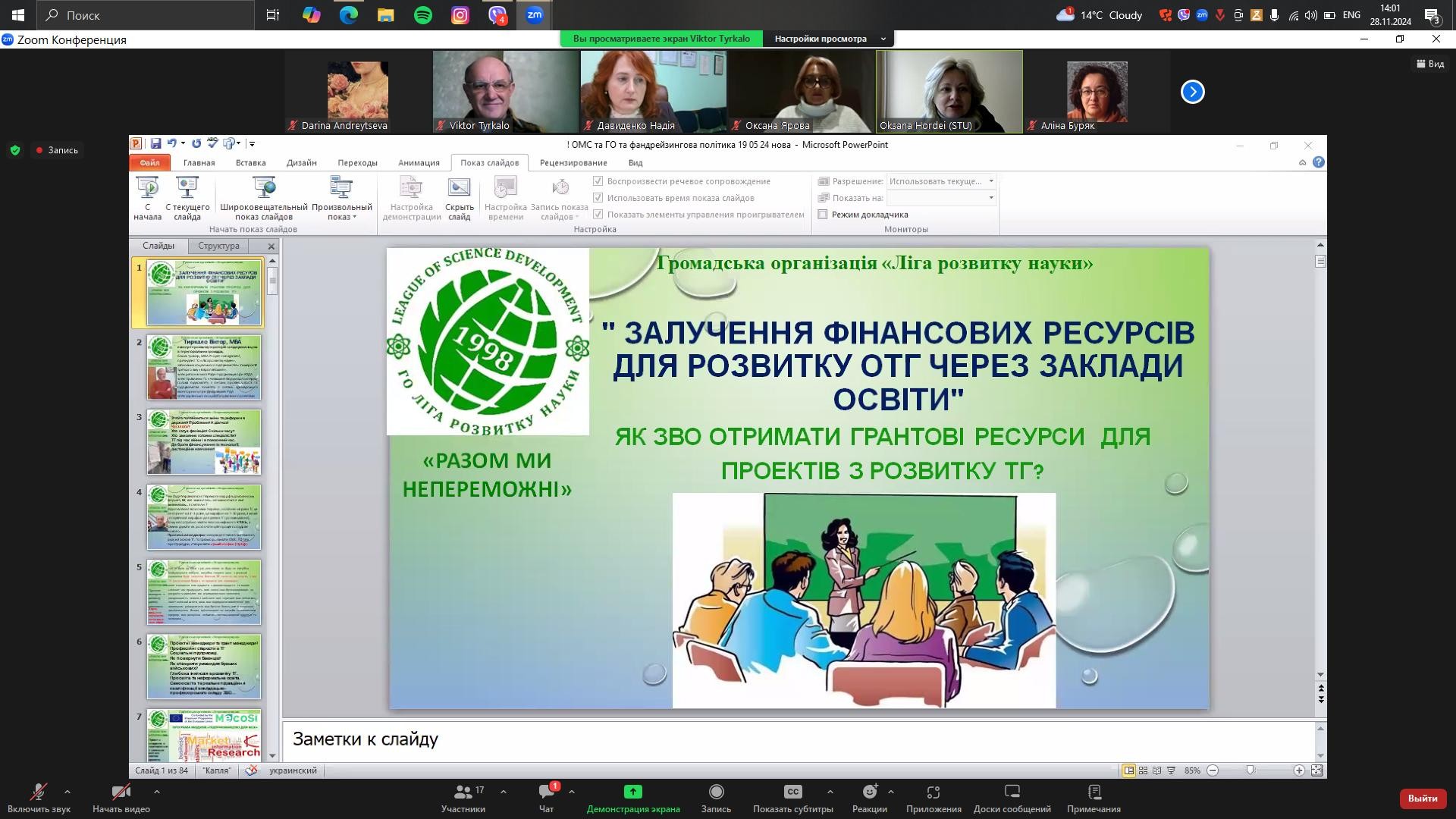
Task: Click zoom out minus button in status bar
Action: (1213, 770)
